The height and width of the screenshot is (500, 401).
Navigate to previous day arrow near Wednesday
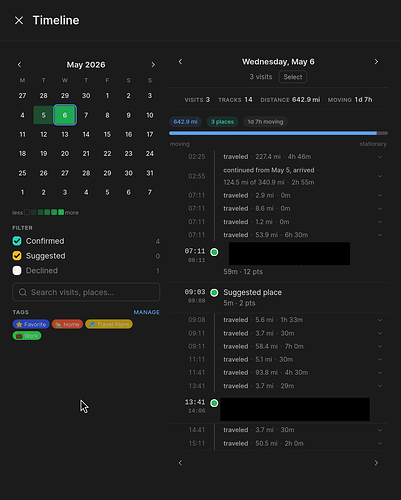point(180,62)
